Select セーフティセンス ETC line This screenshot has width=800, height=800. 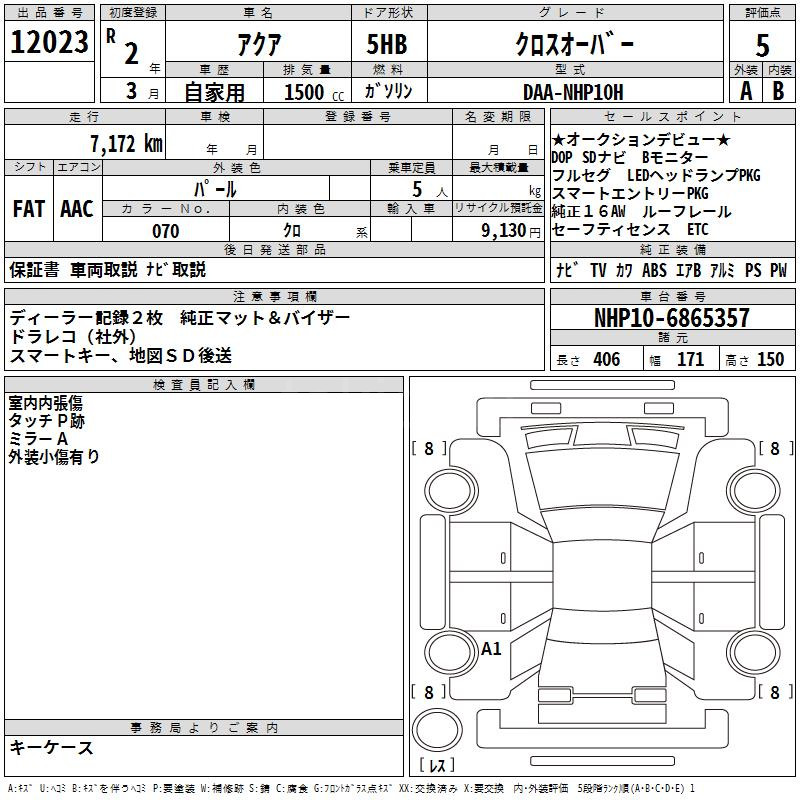tap(630, 230)
